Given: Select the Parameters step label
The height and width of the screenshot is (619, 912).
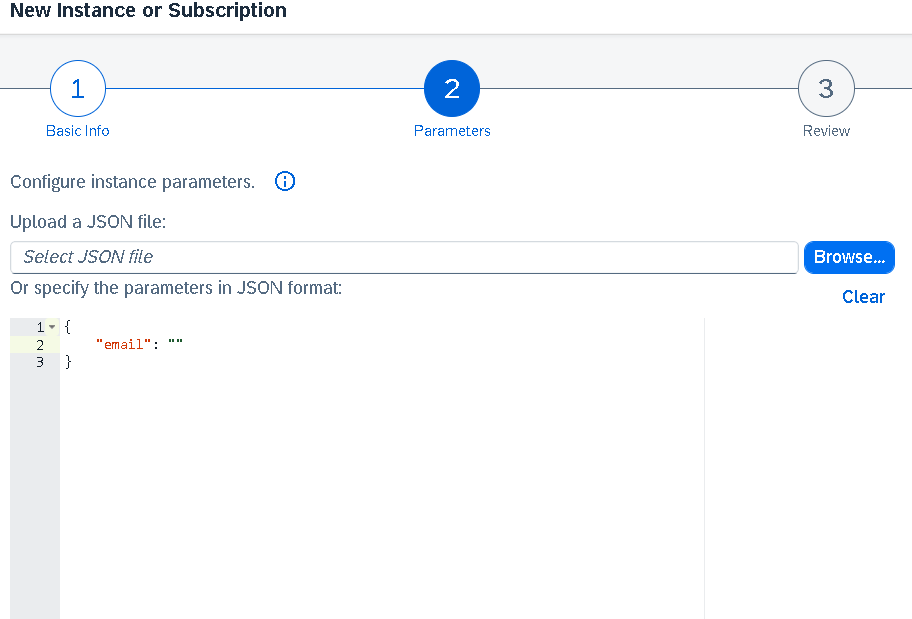Looking at the screenshot, I should [x=452, y=131].
